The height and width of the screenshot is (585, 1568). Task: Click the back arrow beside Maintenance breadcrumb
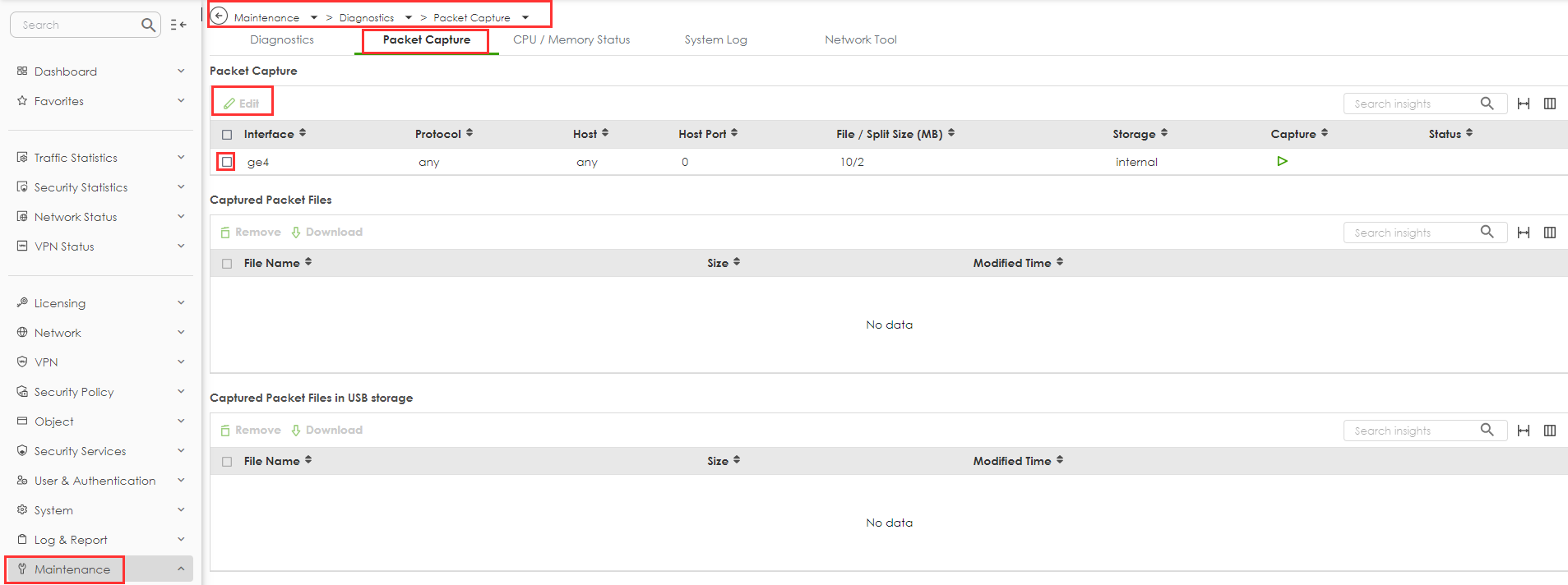(x=220, y=16)
